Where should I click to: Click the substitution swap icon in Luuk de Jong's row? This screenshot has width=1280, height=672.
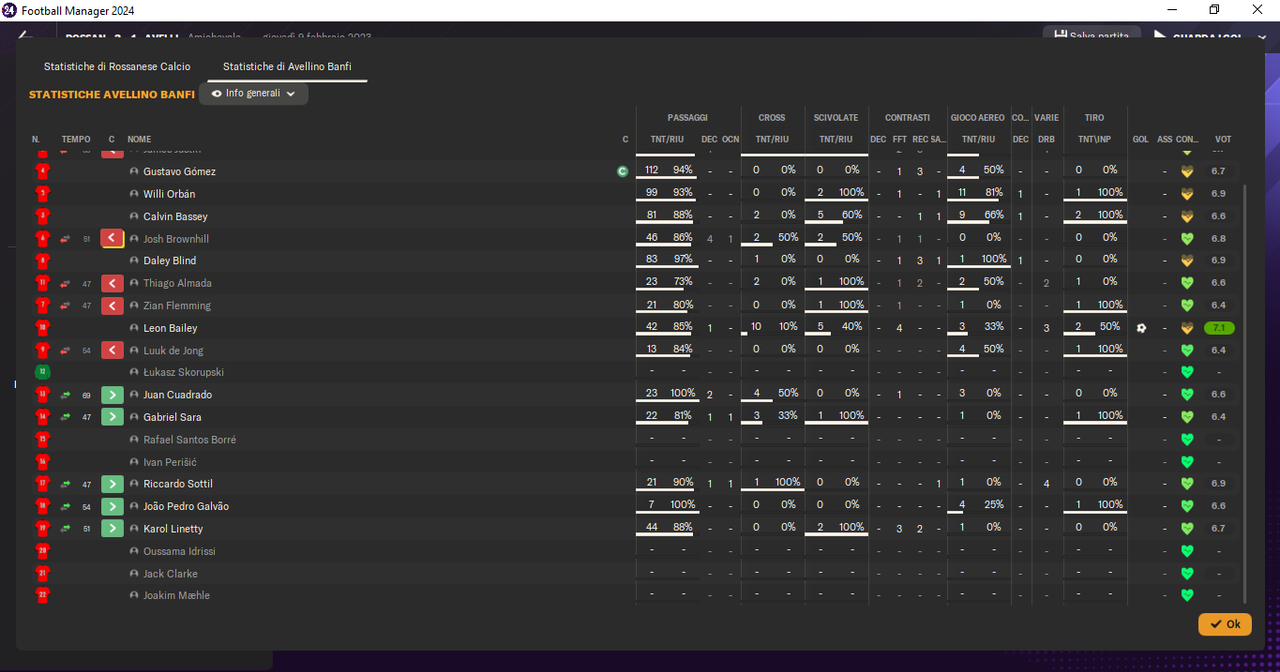tap(65, 350)
